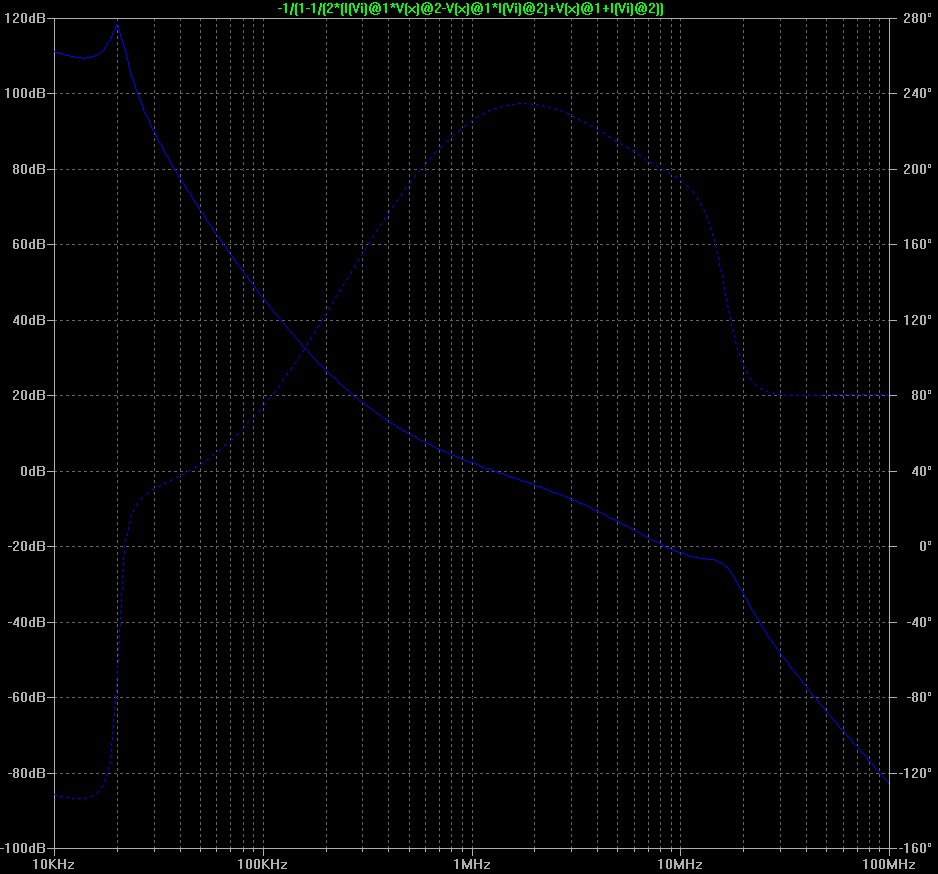938x874 pixels.
Task: Click the 40dB left axis label
Action: 29,320
